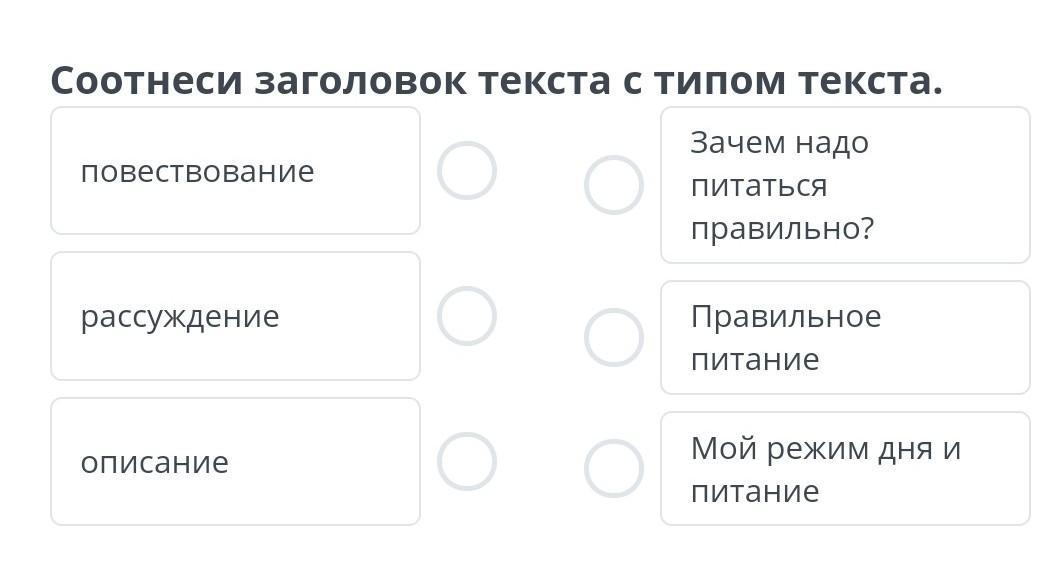The height and width of the screenshot is (565, 1058).
Task: Select the circle next to описание
Action: click(x=466, y=462)
